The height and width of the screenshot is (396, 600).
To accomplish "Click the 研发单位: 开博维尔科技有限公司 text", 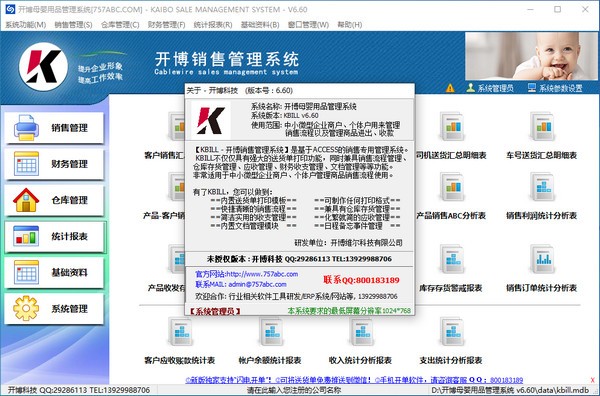I will 348,243.
